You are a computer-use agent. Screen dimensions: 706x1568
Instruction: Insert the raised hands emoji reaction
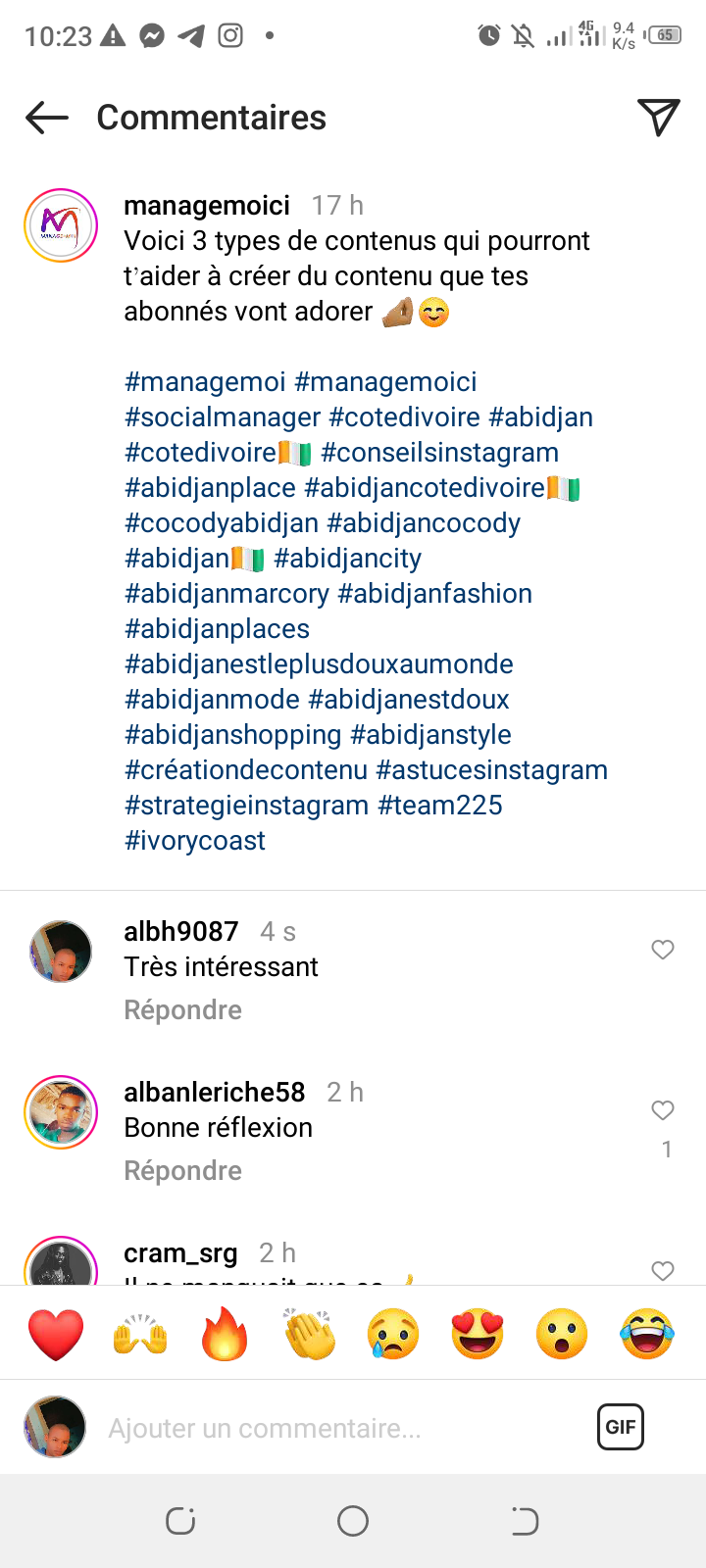tap(140, 1334)
